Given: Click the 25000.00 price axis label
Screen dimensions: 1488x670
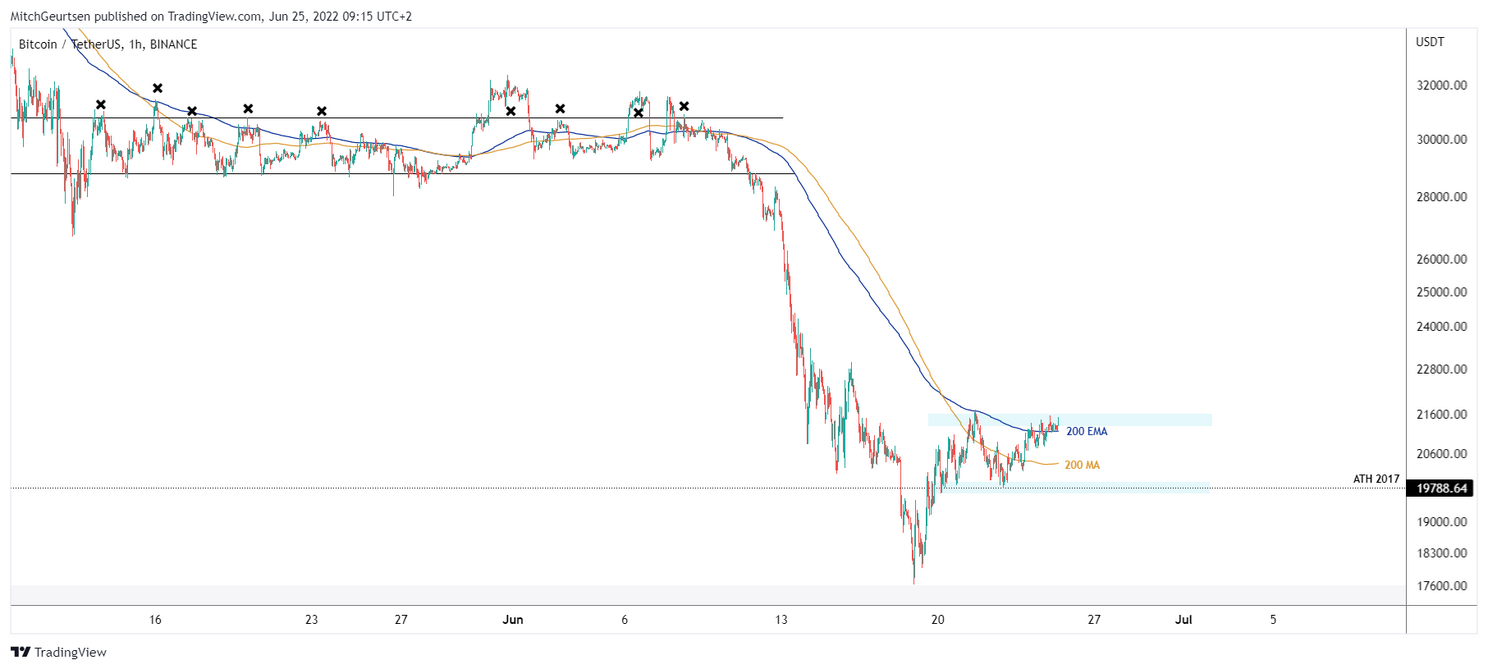Looking at the screenshot, I should 1441,293.
